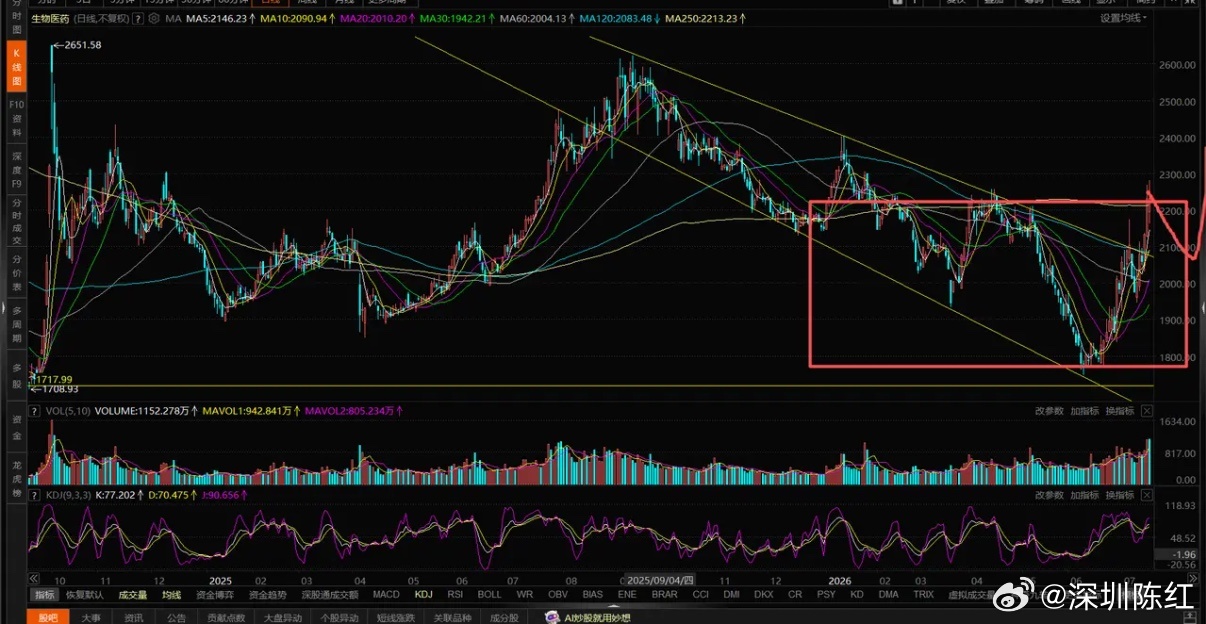This screenshot has height=624, width=1206.
Task: Switch to the KDJ indicator
Action: tap(424, 594)
